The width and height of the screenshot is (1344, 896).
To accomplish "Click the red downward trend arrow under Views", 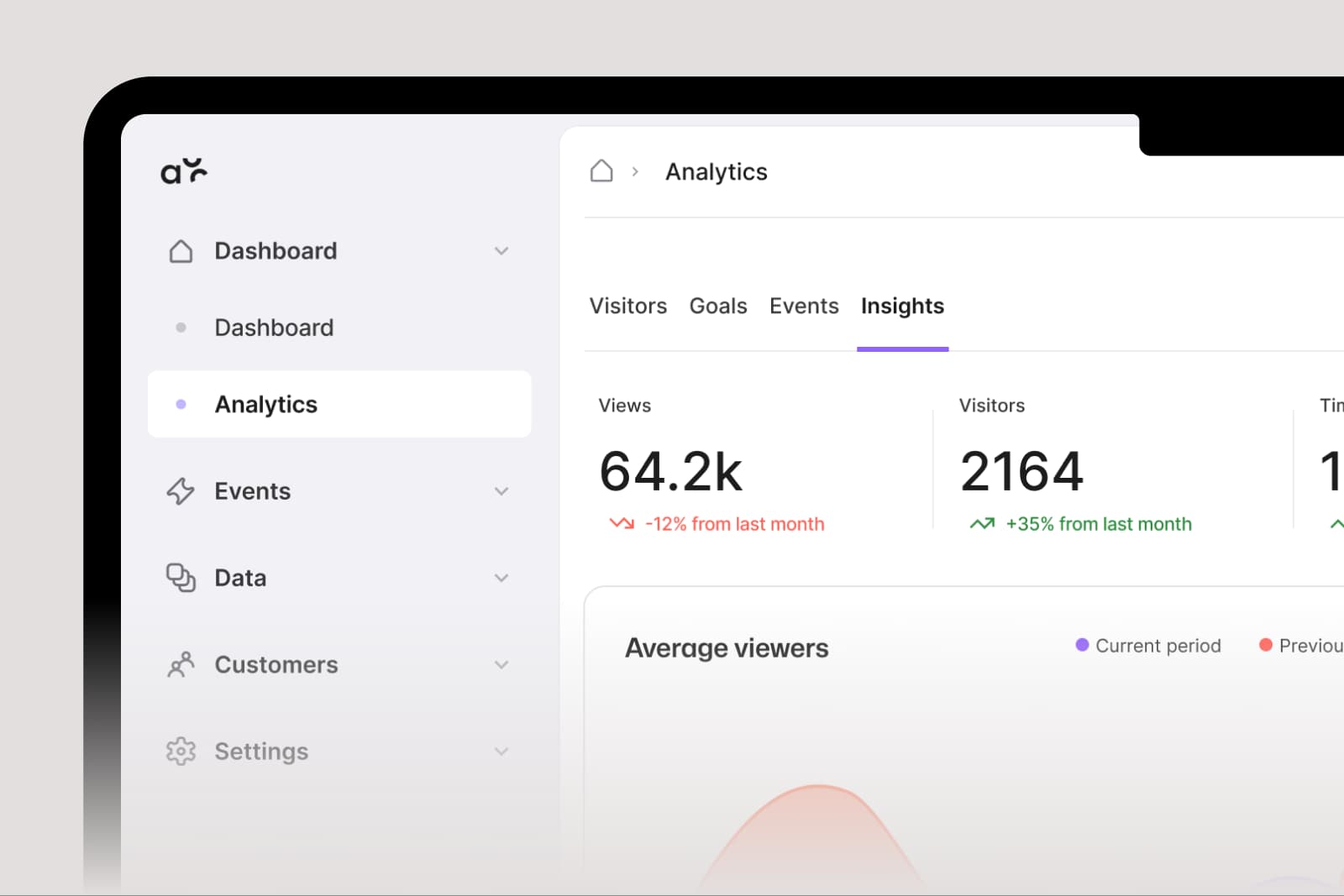I will 620,522.
